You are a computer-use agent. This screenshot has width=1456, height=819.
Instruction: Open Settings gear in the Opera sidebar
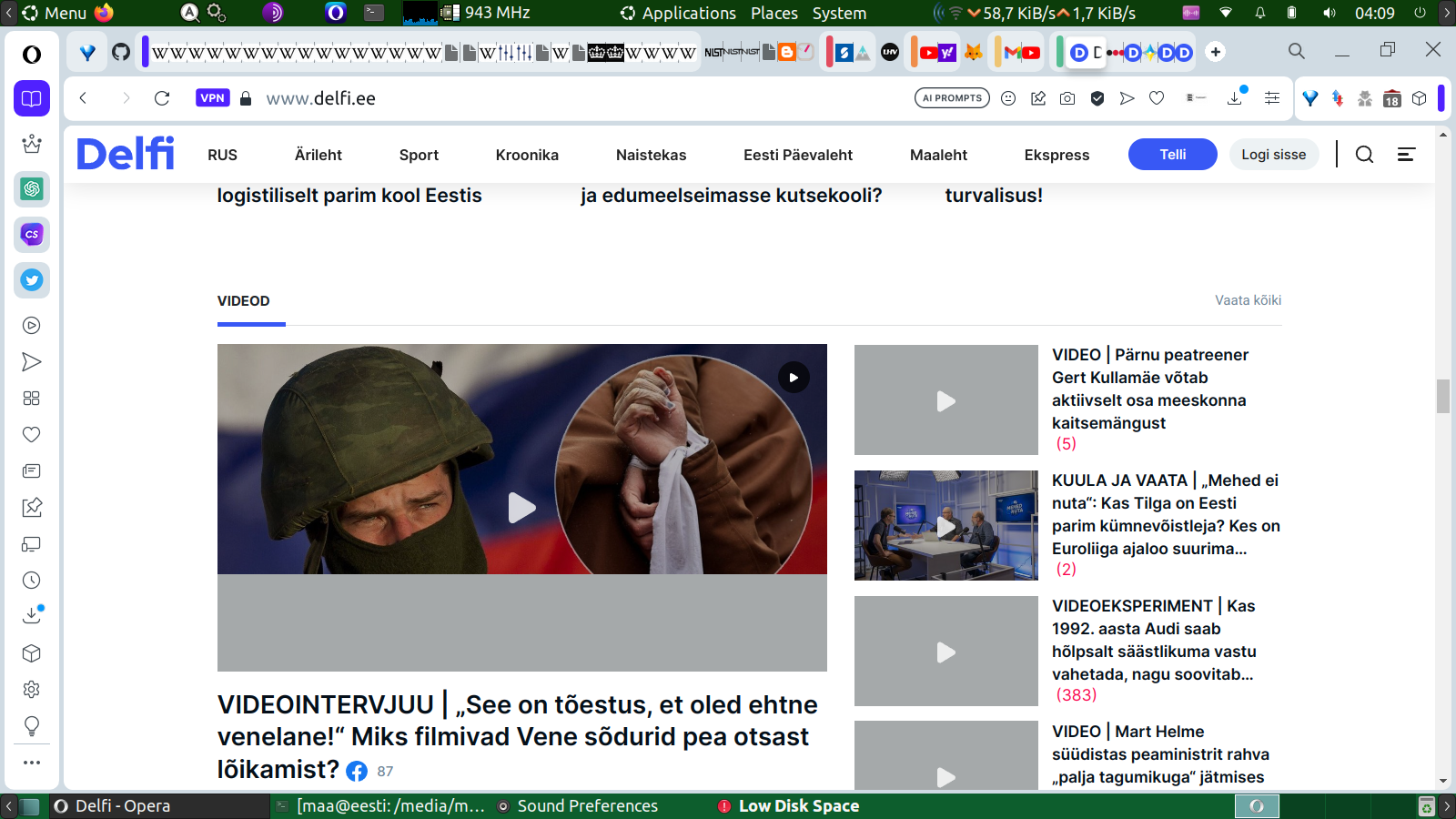click(32, 690)
